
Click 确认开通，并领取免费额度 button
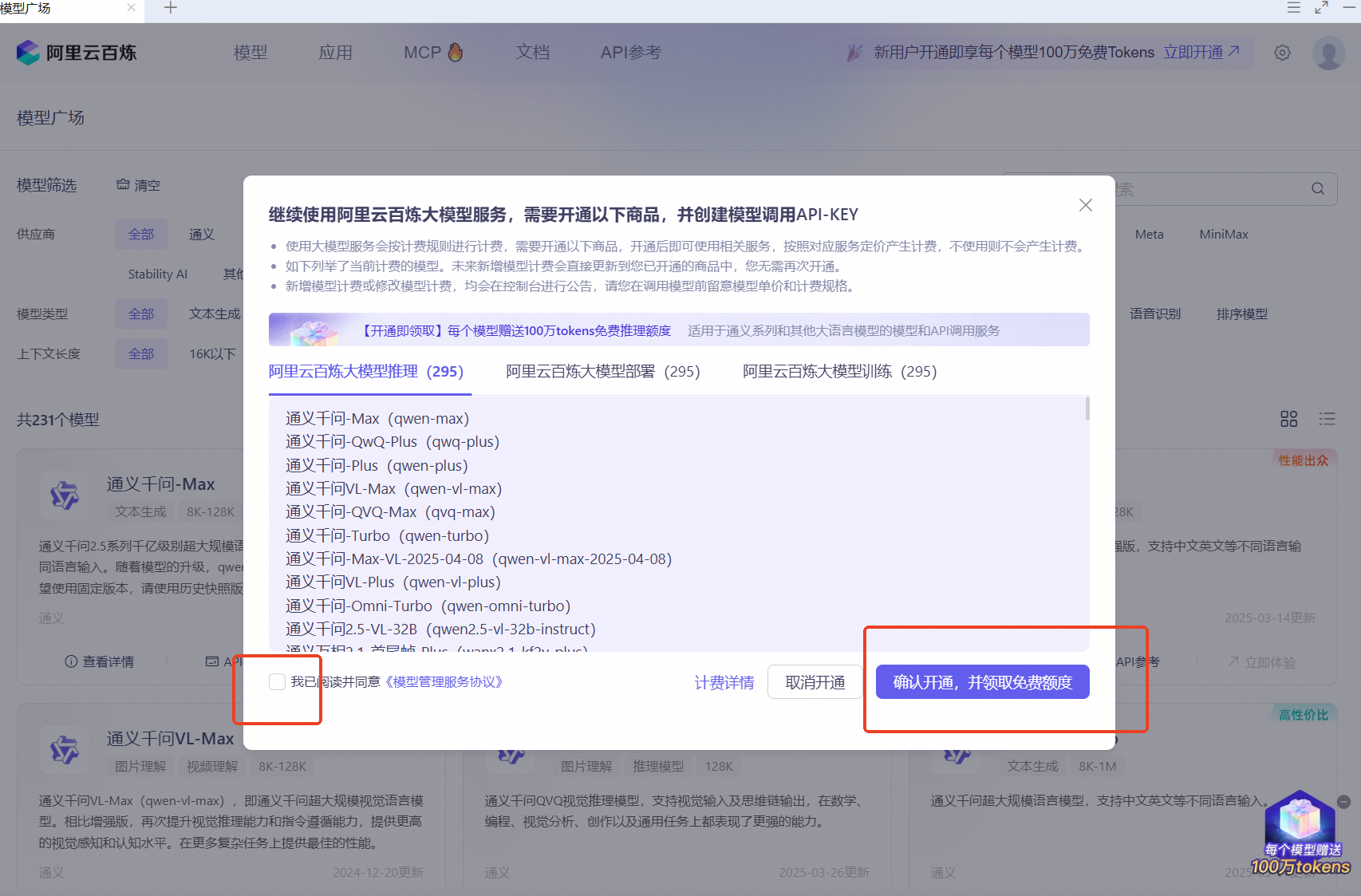(983, 682)
